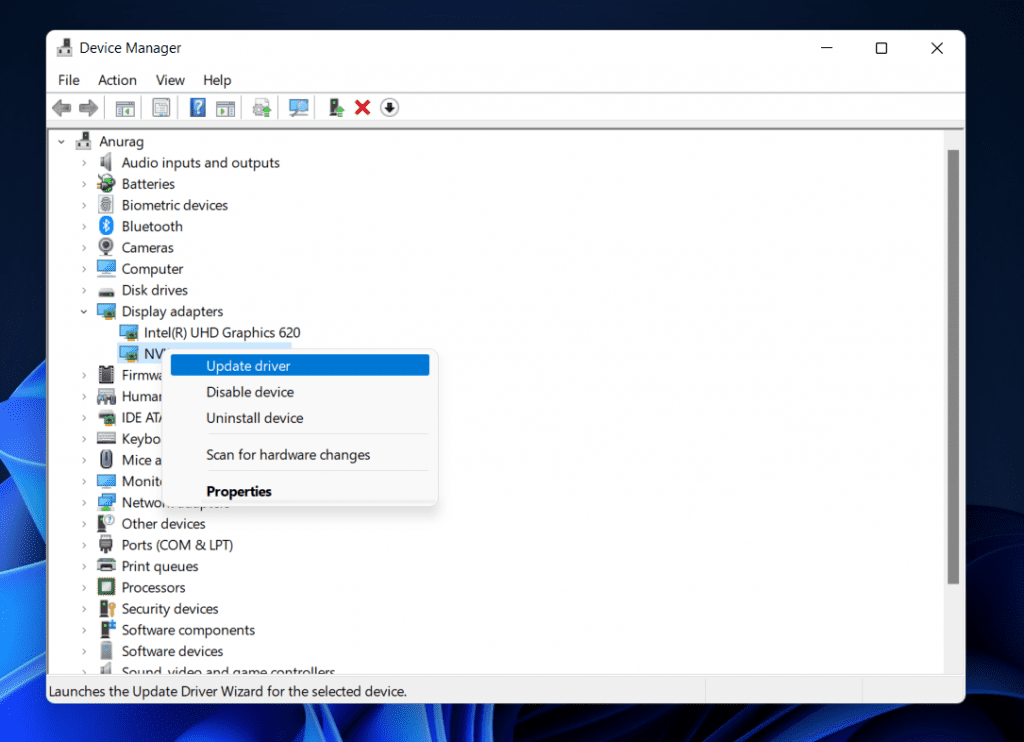Choose Properties in the context menu

point(239,491)
